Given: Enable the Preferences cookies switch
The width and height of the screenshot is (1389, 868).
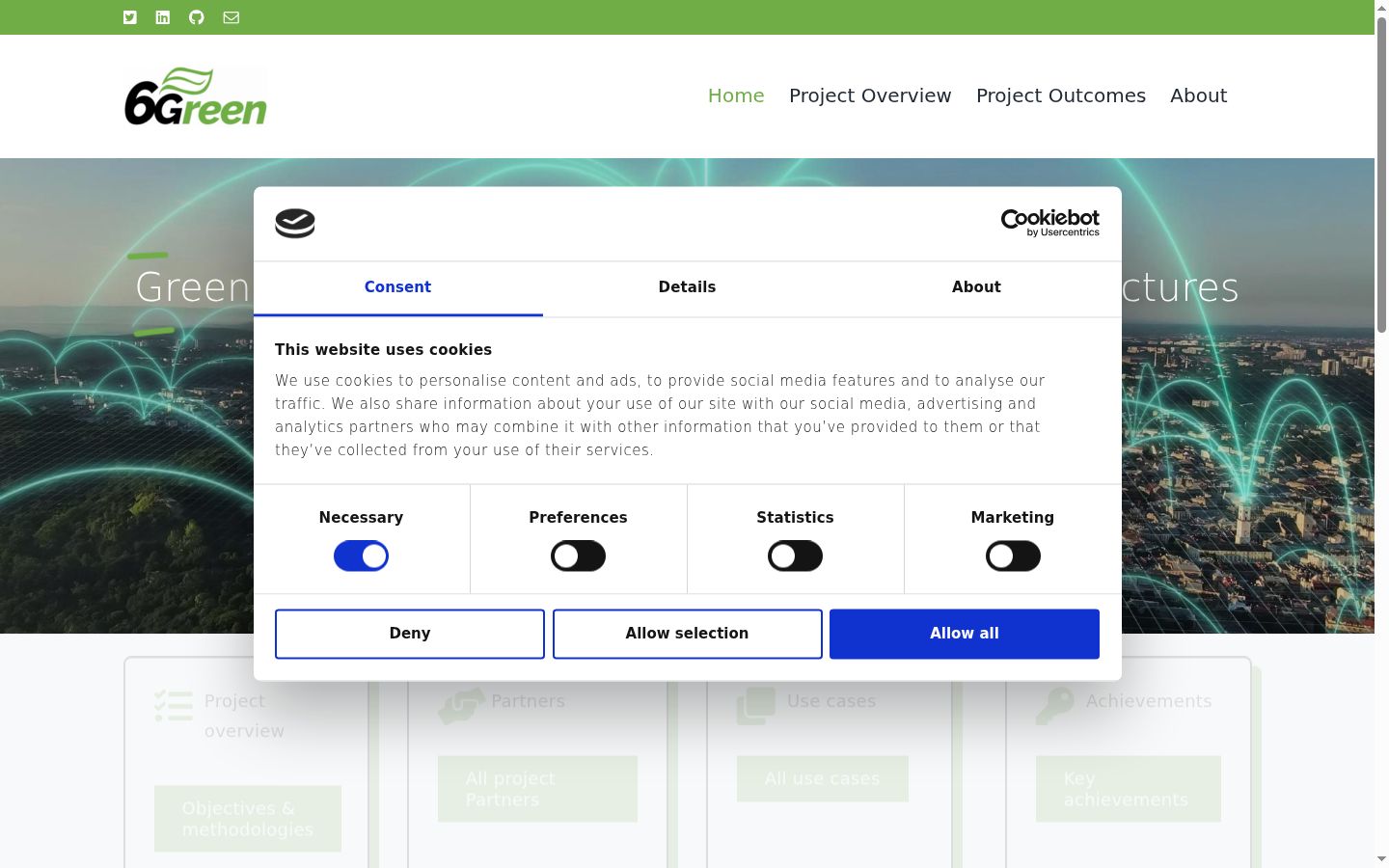Looking at the screenshot, I should click(x=578, y=556).
